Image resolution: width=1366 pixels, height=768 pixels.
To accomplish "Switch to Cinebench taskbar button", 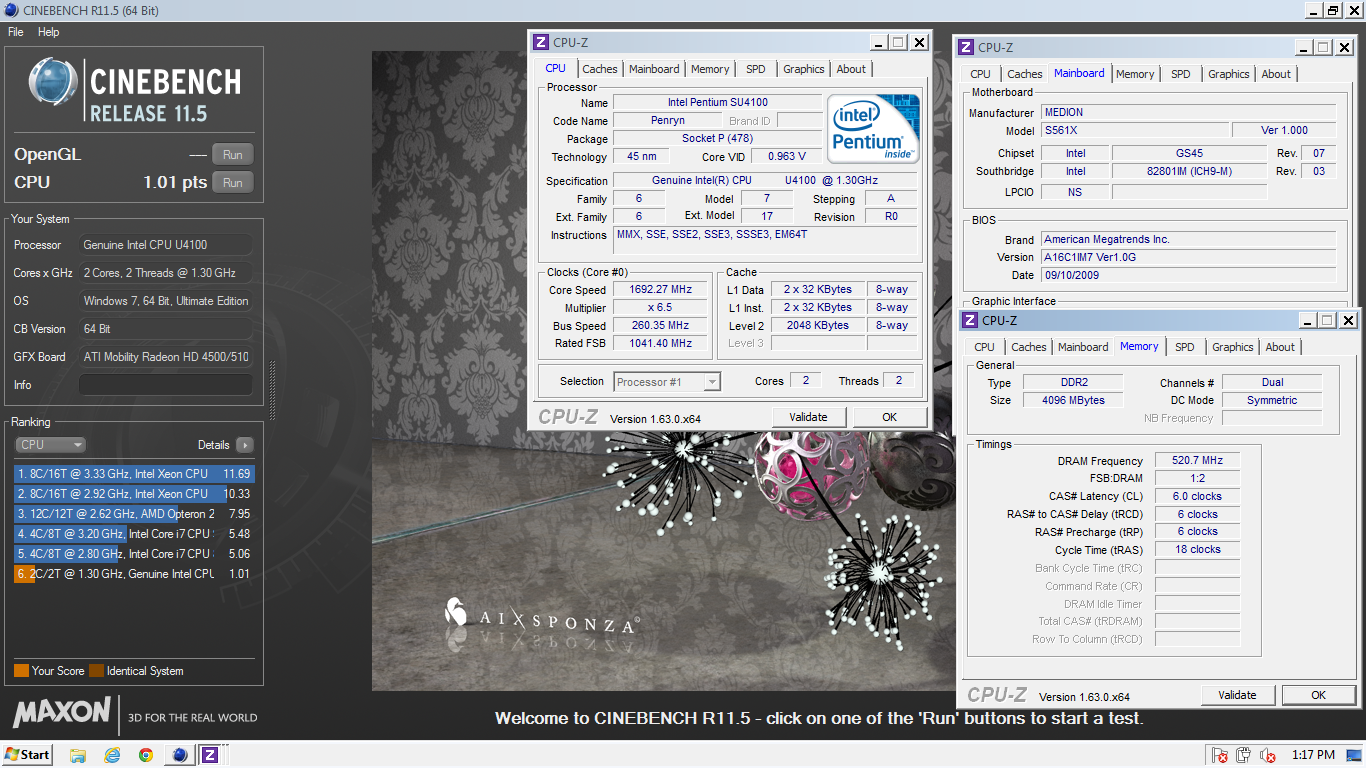I will point(180,755).
